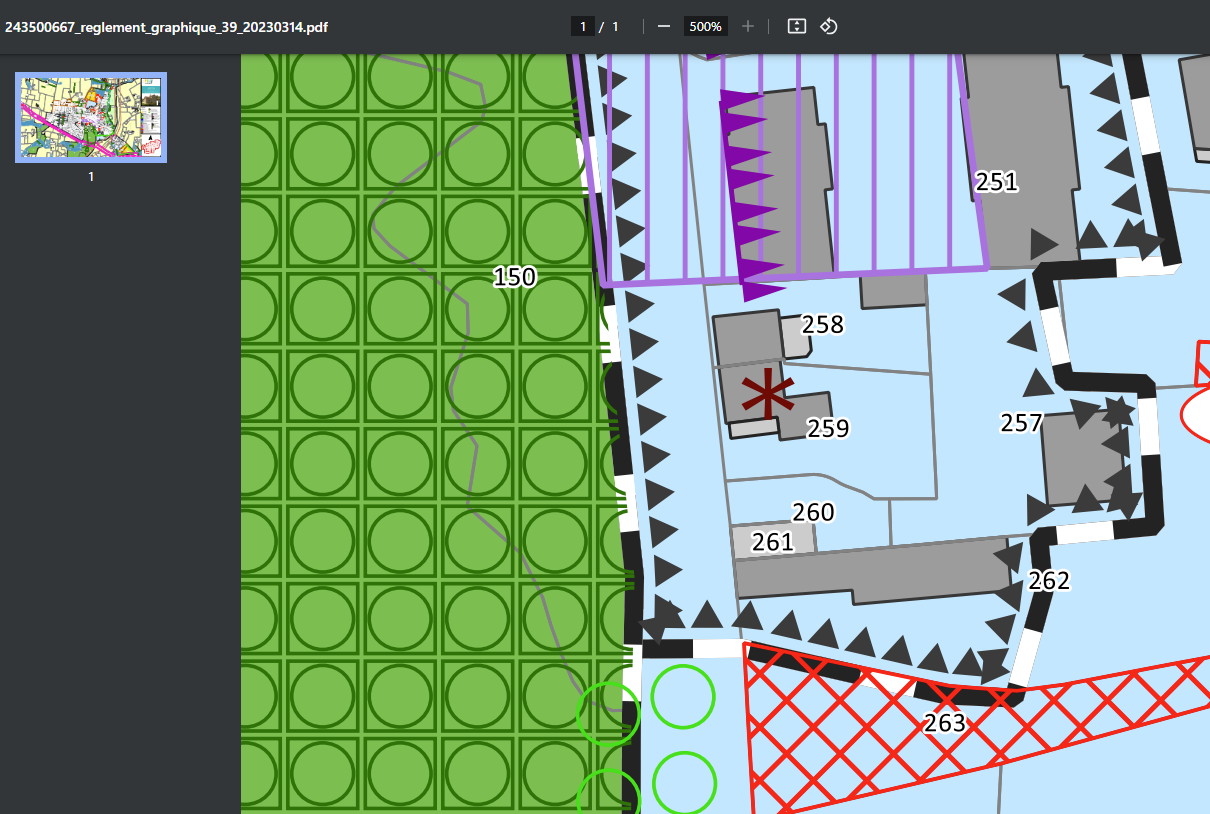Viewport: 1210px width, 814px height.
Task: Click parcel number 259
Action: 827,428
